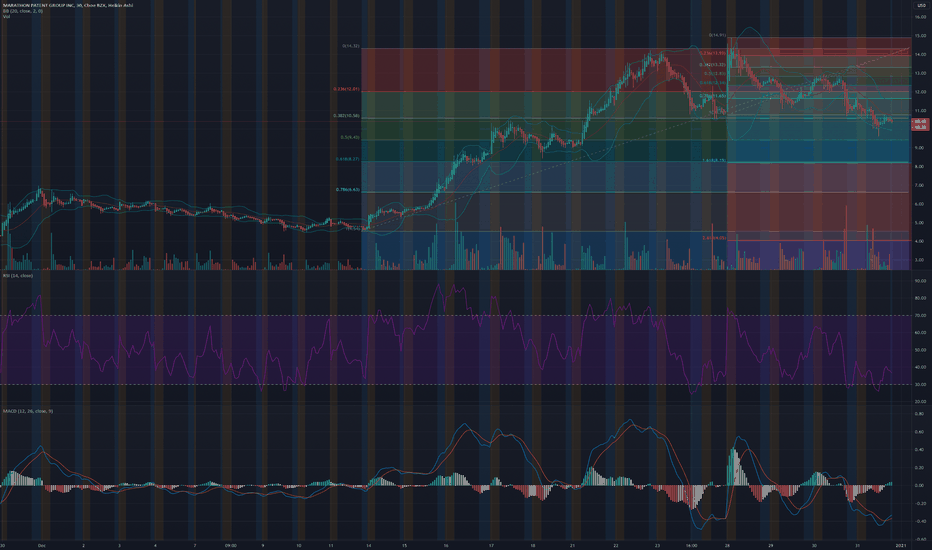
Task: Click the 09:00 label on time axis
Action: pyautogui.click(x=231, y=545)
